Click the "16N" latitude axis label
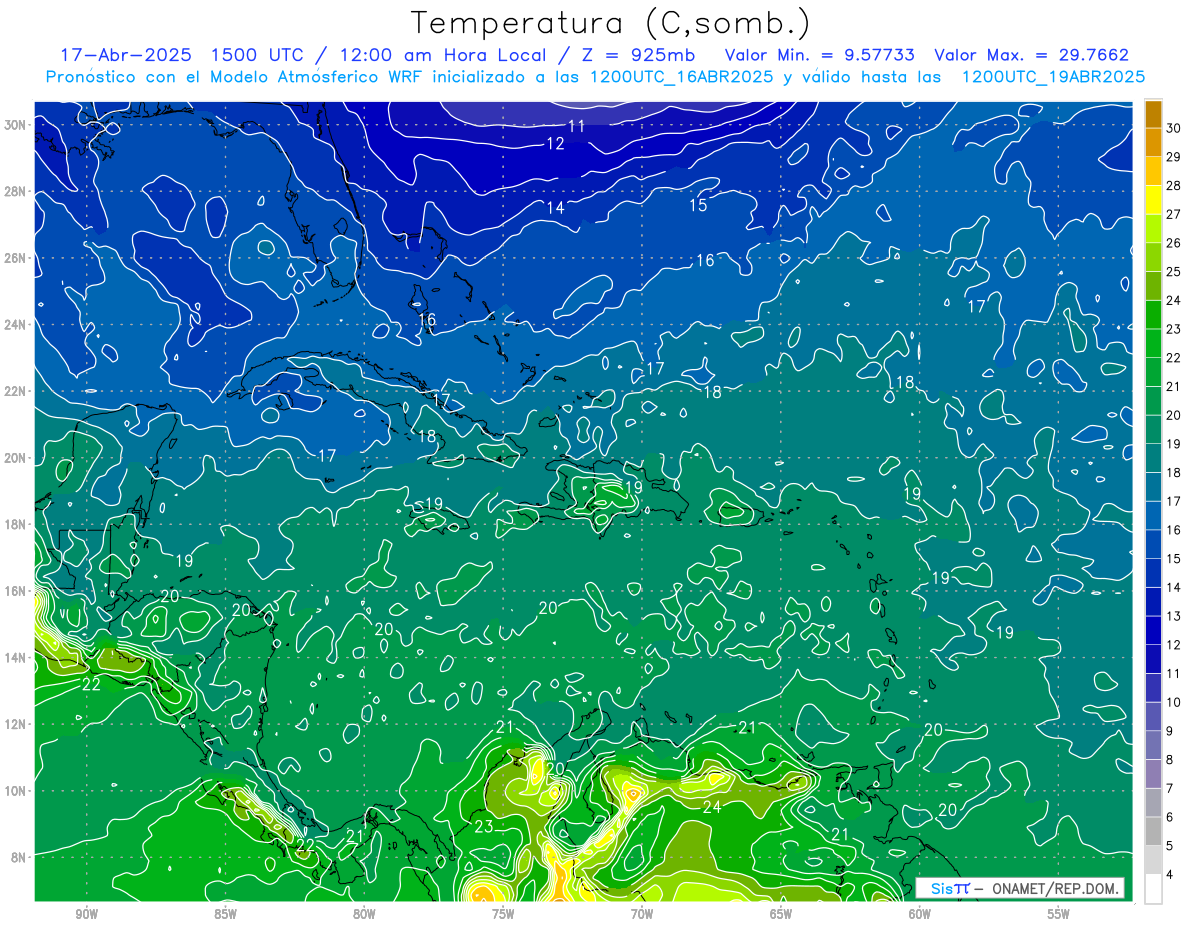This screenshot has width=1200, height=927. tap(15, 591)
